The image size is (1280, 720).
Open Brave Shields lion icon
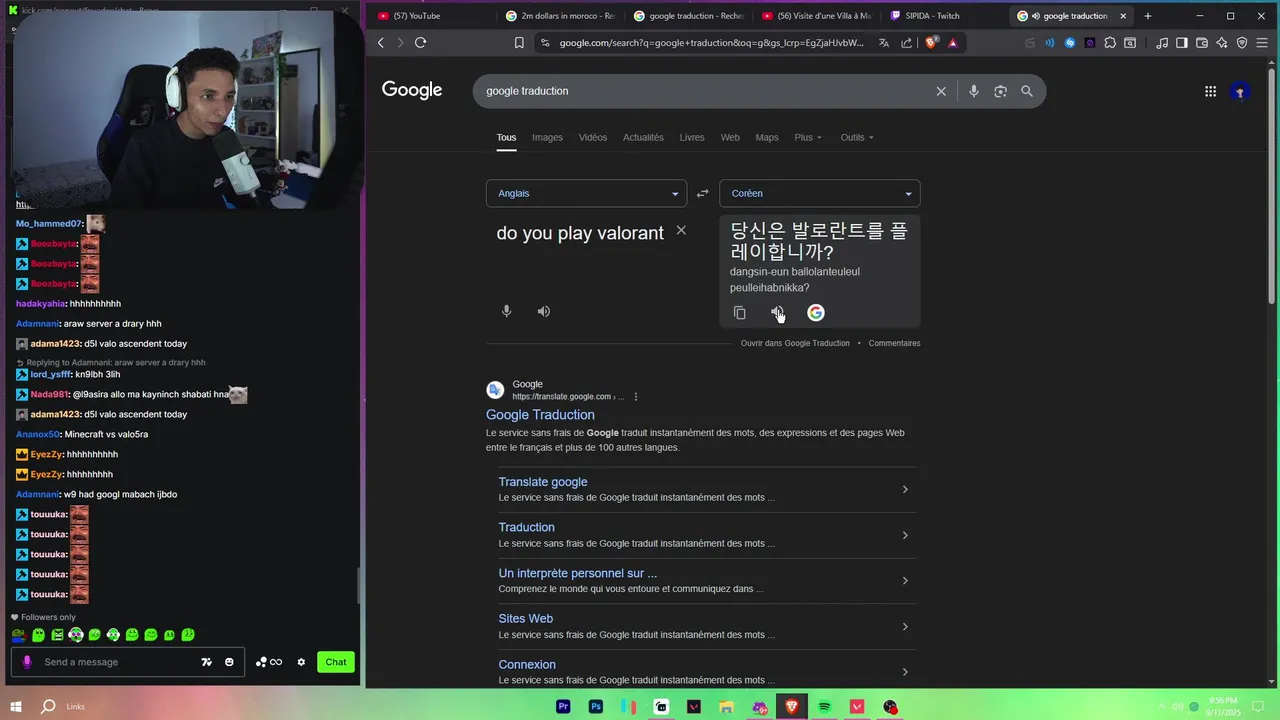[x=932, y=43]
